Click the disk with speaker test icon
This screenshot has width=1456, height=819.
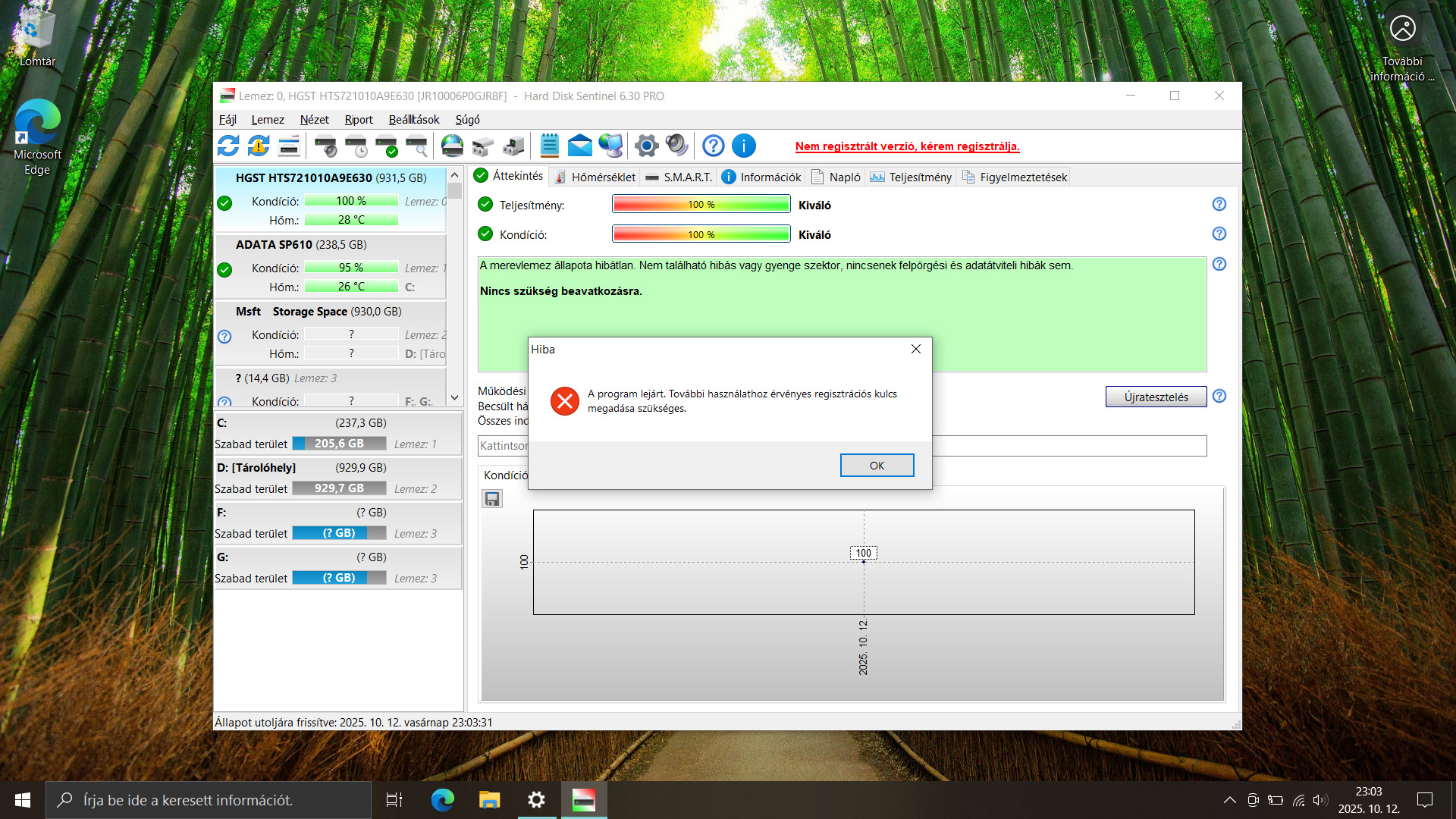point(325,146)
